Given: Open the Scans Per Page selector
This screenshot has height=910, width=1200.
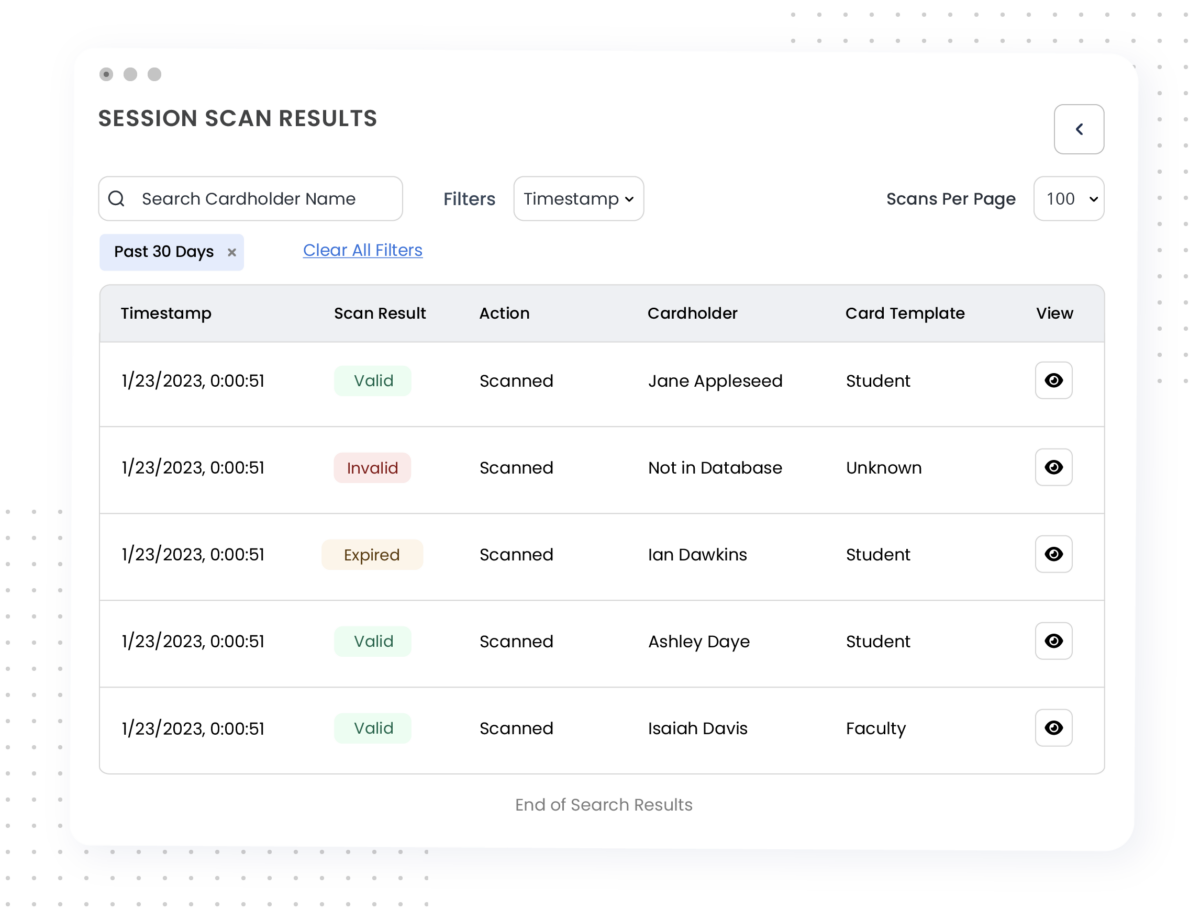Looking at the screenshot, I should click(1068, 198).
